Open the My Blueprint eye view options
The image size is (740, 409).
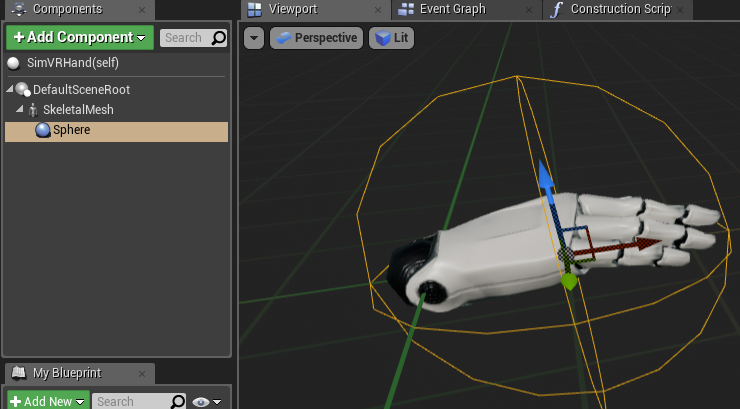pos(207,402)
